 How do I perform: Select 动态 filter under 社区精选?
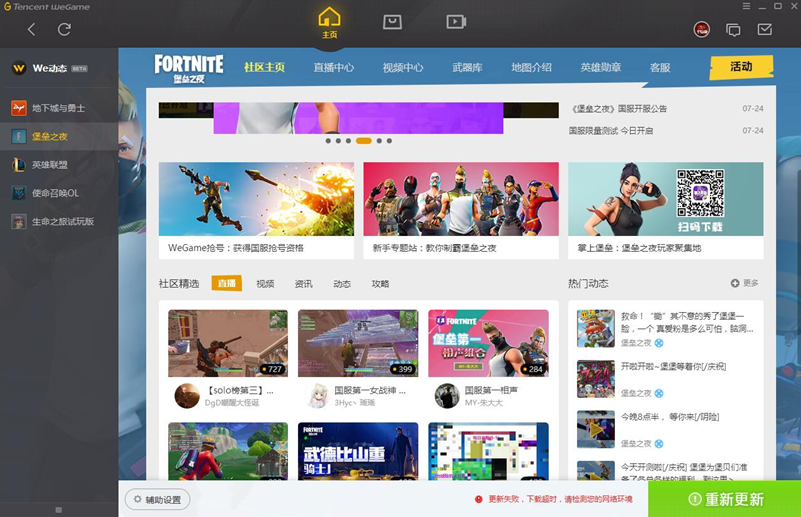(x=342, y=284)
